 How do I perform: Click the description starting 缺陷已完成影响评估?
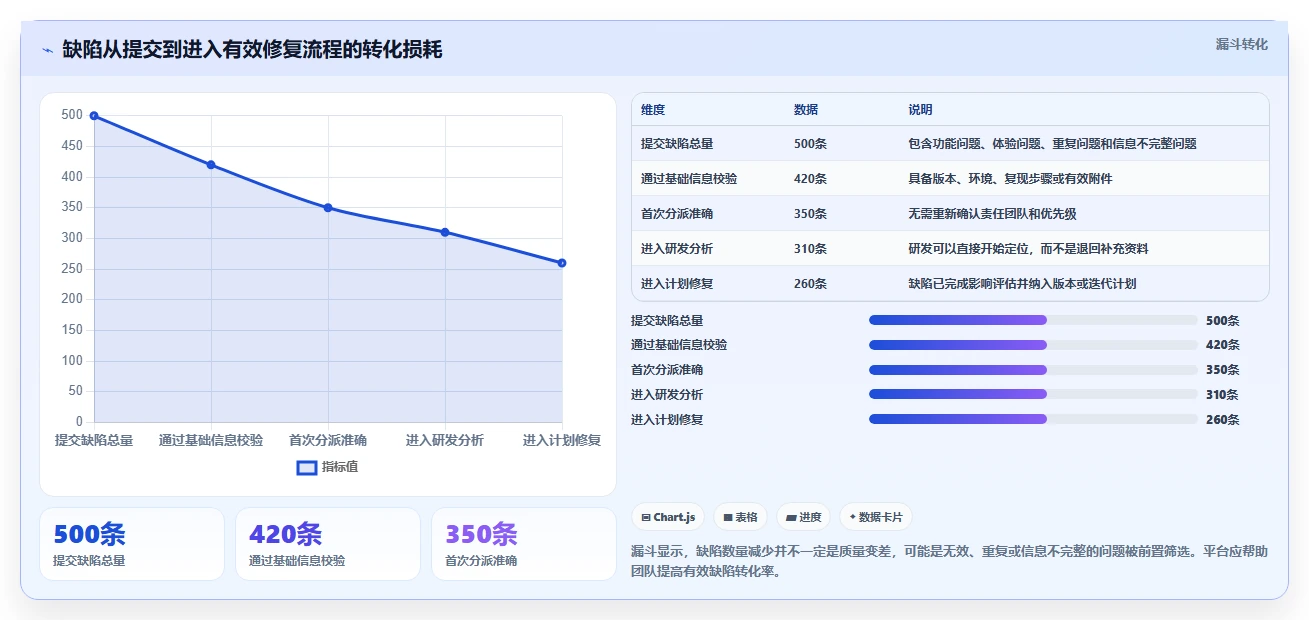point(1022,284)
